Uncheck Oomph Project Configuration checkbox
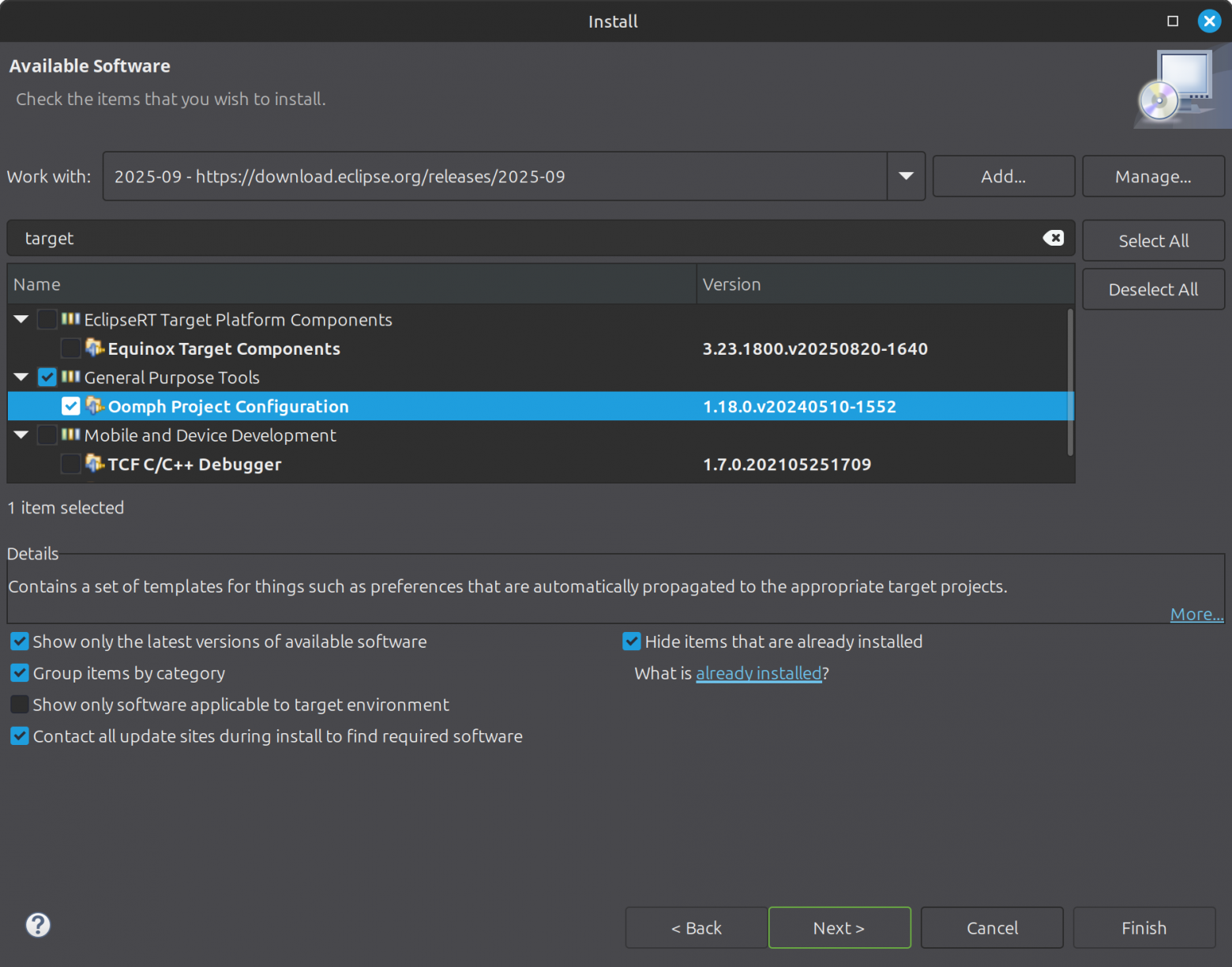This screenshot has width=1232, height=967. coord(70,406)
